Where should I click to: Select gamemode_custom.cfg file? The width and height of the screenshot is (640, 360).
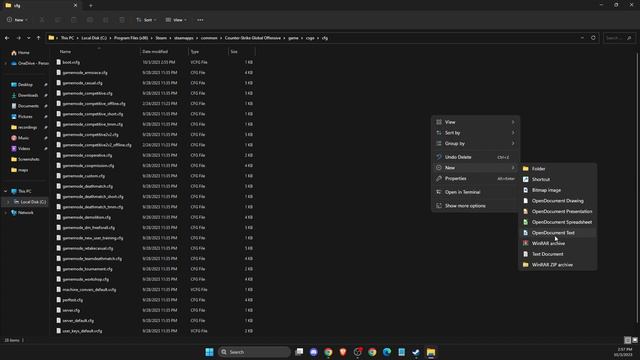pyautogui.click(x=84, y=176)
